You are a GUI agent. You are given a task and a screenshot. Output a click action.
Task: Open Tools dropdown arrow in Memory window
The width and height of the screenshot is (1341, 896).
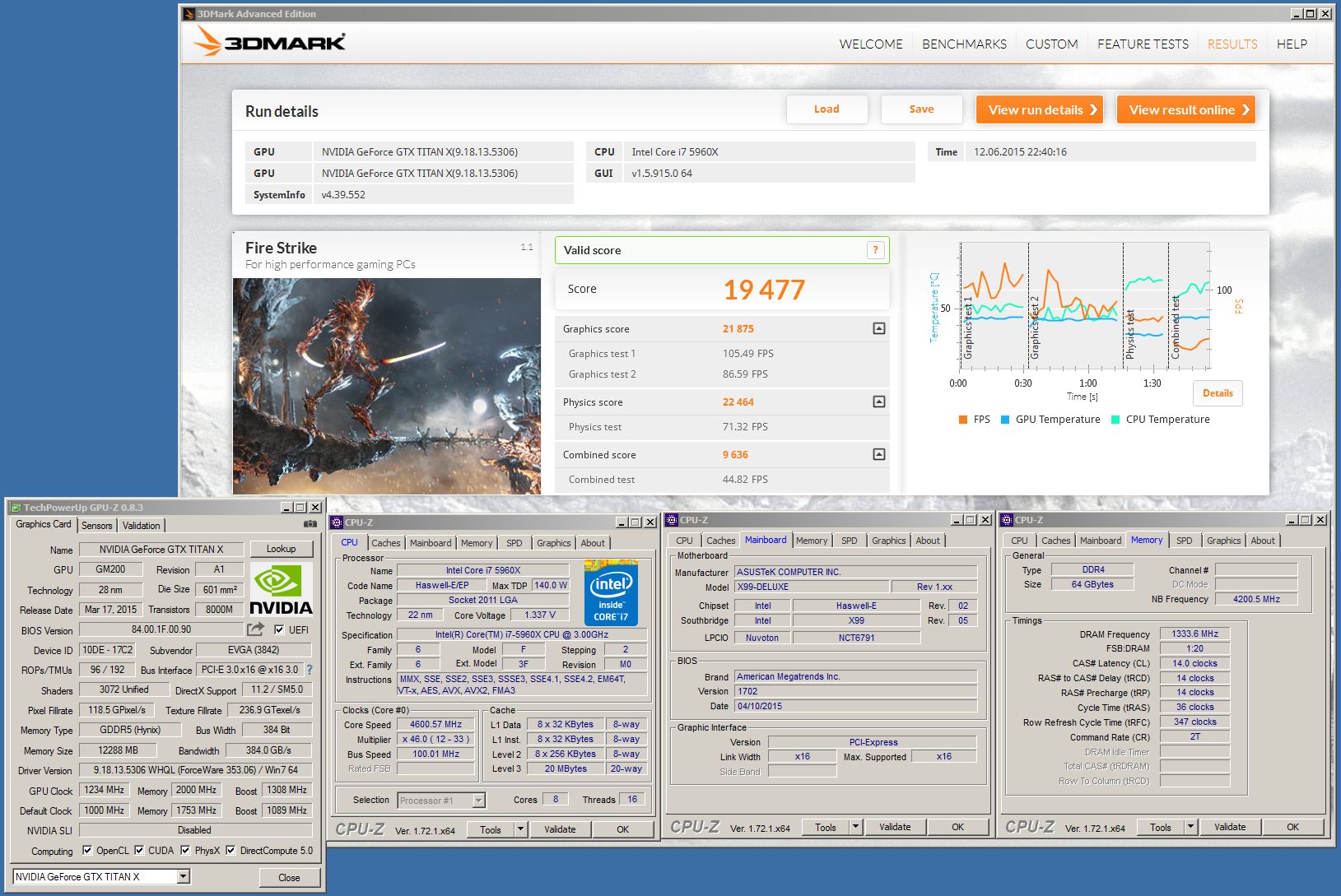click(1191, 827)
